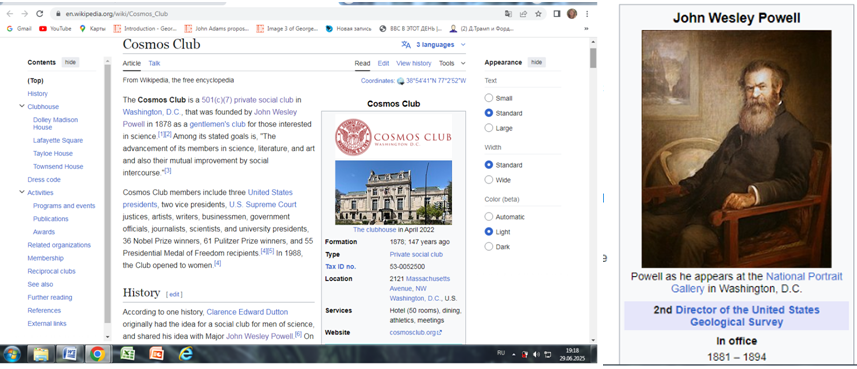This screenshot has height=369, width=857.
Task: Open Chrome's side panel icon
Action: tap(557, 14)
